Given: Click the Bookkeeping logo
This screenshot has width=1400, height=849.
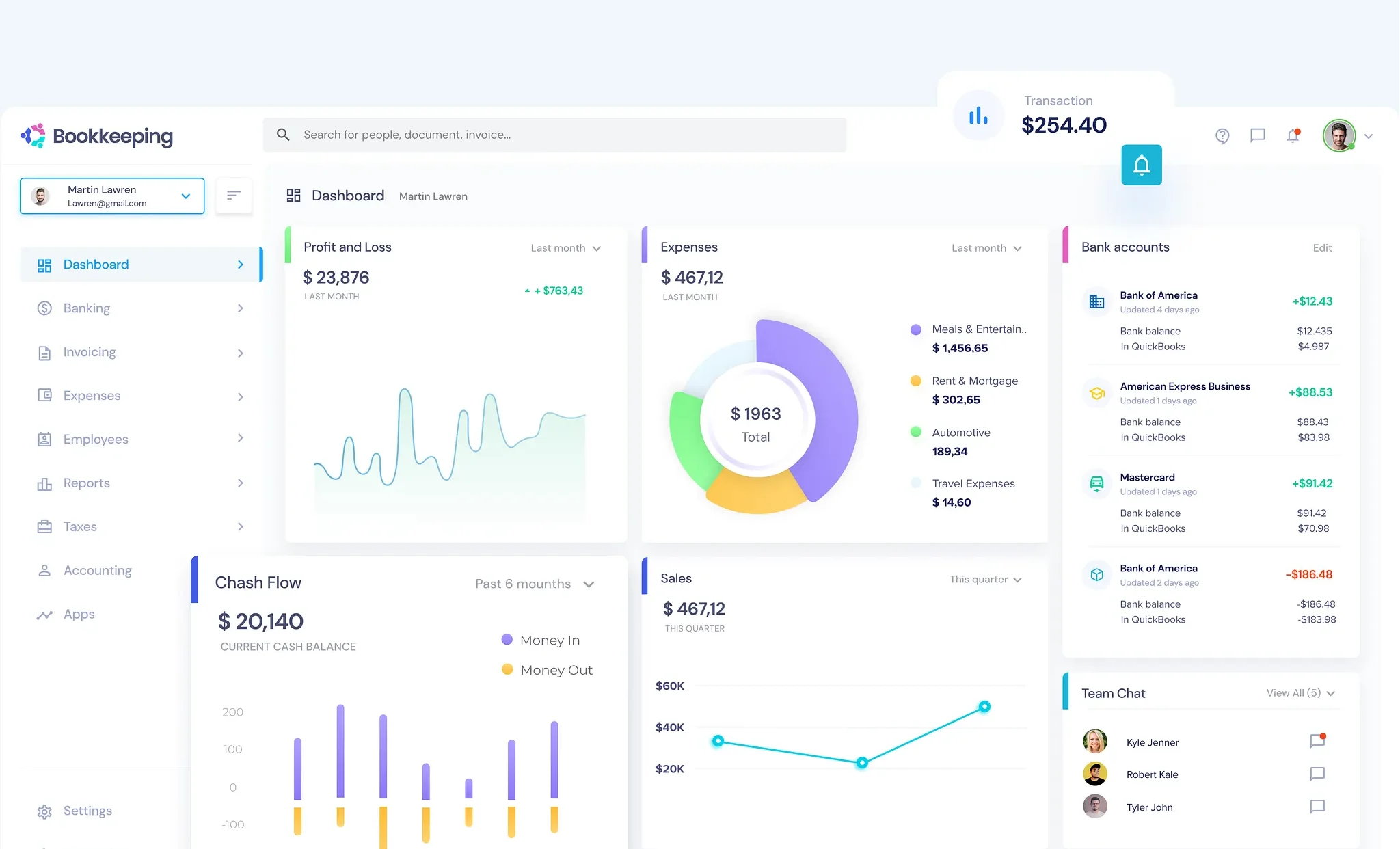Looking at the screenshot, I should pos(96,136).
